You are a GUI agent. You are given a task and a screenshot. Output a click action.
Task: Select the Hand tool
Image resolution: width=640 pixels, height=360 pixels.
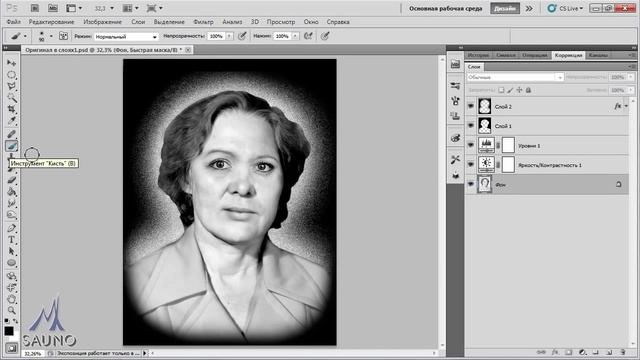pyautogui.click(x=11, y=299)
